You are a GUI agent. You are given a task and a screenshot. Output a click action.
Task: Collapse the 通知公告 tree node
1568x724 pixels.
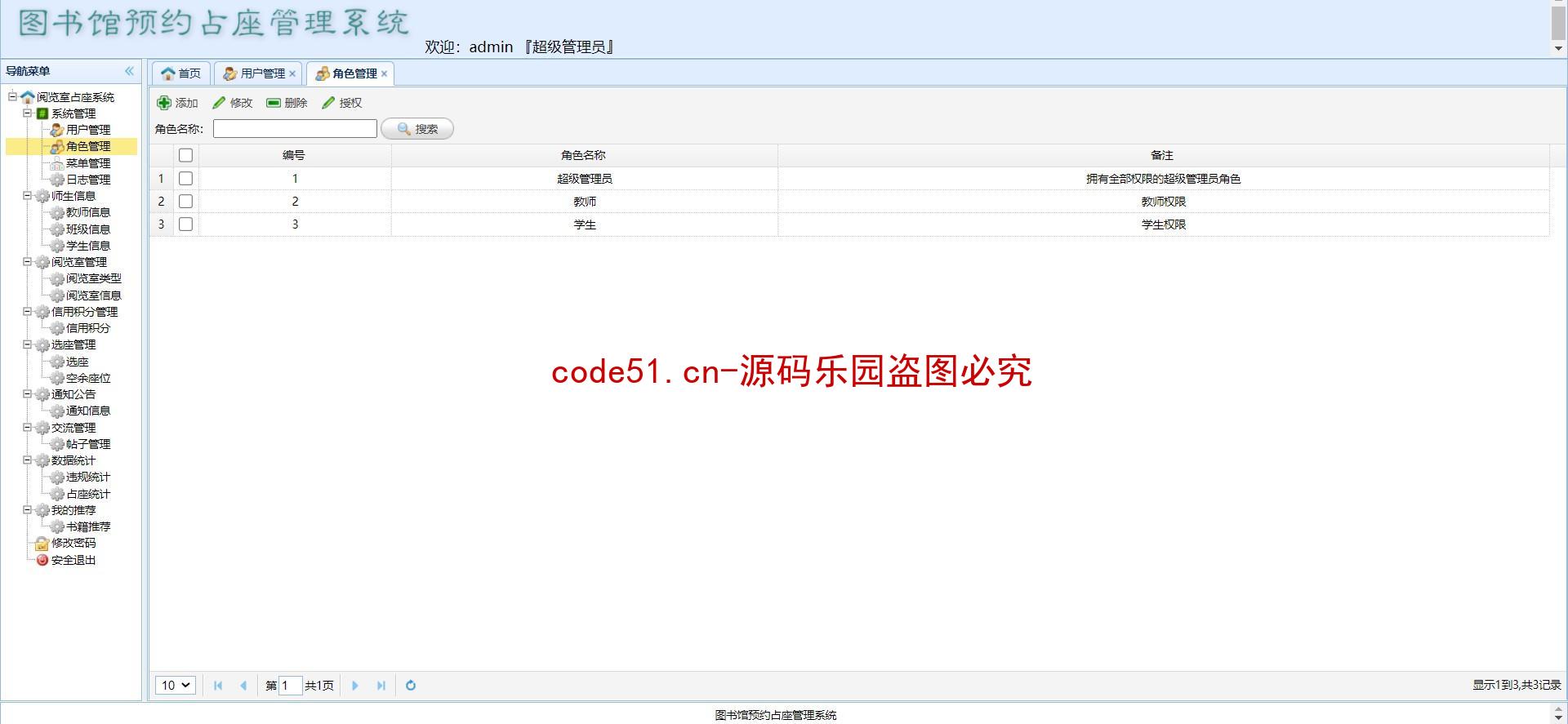point(27,394)
